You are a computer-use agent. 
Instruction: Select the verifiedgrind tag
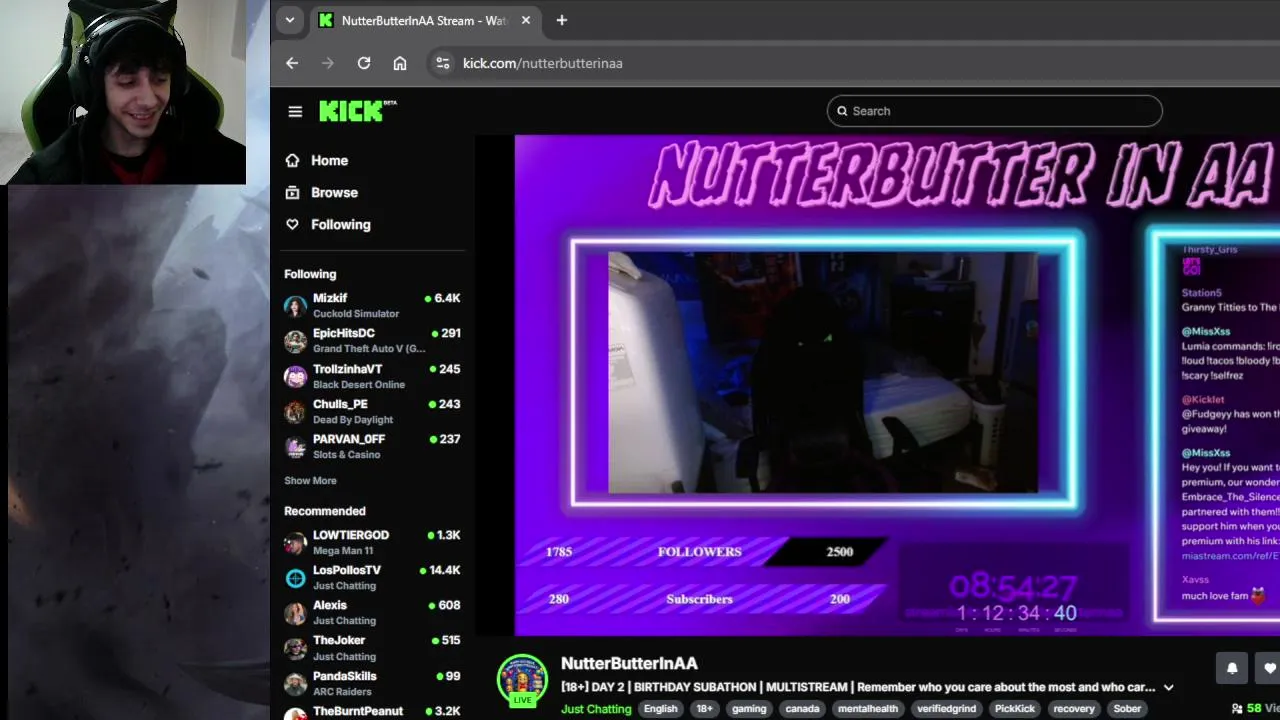point(948,709)
